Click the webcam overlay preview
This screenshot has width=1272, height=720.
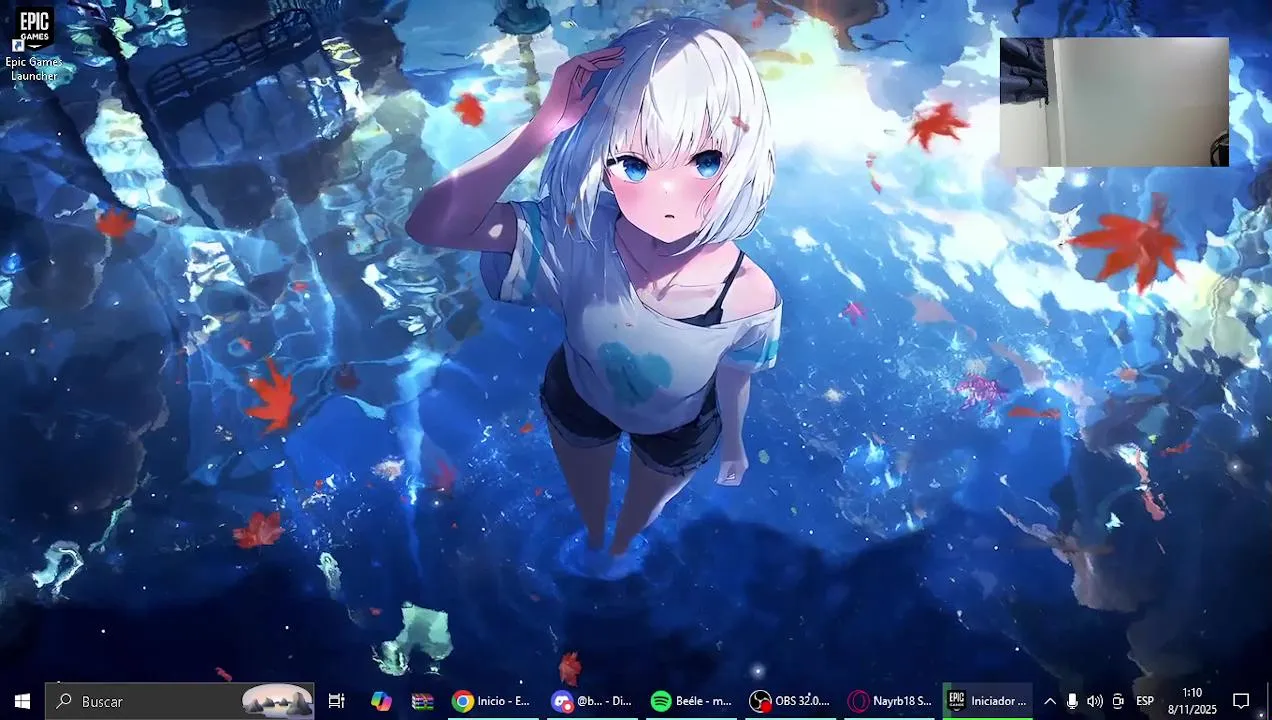click(1114, 102)
